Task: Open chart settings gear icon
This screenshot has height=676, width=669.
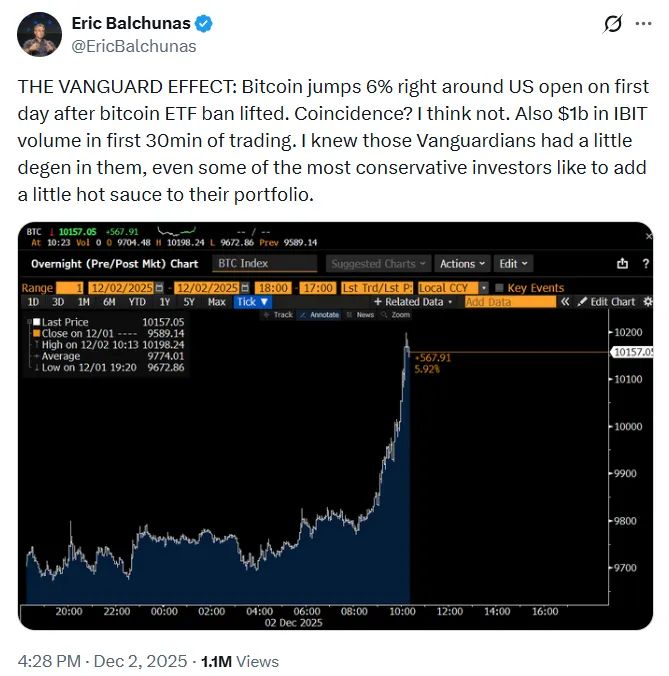Action: pyautogui.click(x=647, y=301)
